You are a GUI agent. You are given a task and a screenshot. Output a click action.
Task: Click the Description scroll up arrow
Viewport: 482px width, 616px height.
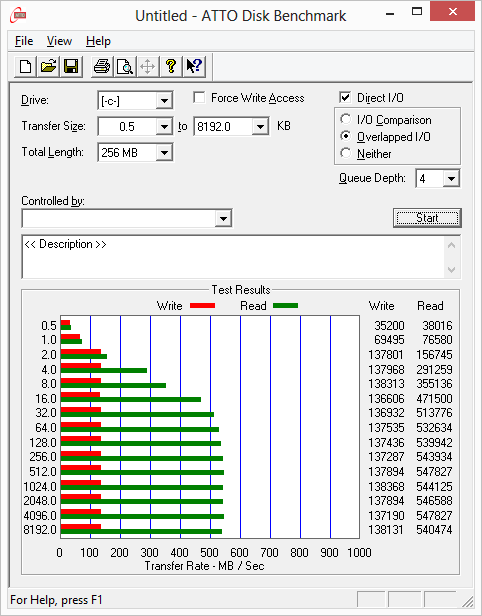[452, 246]
